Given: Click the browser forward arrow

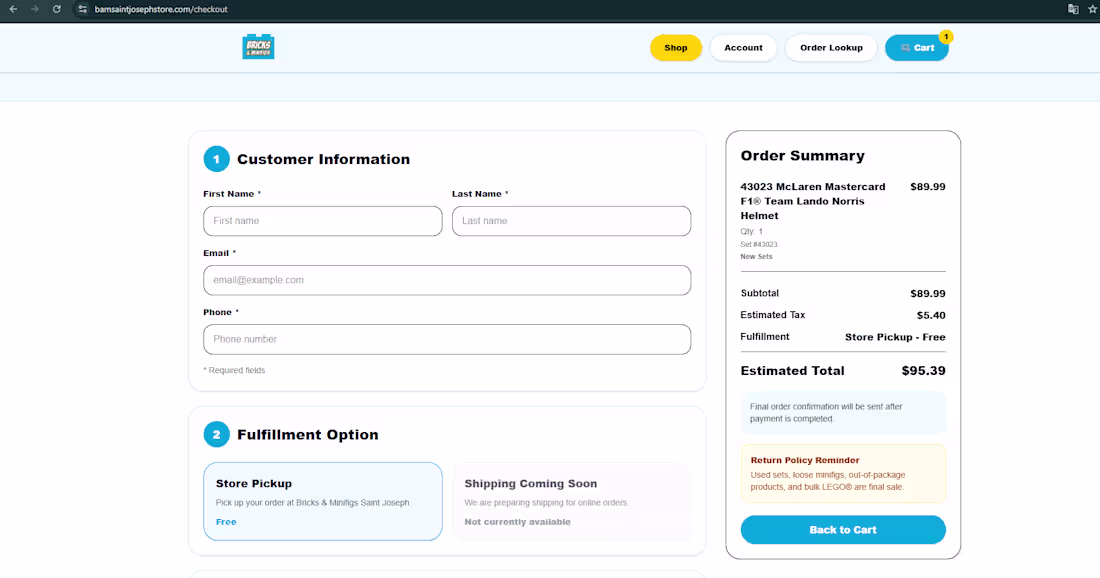Looking at the screenshot, I should coord(34,9).
